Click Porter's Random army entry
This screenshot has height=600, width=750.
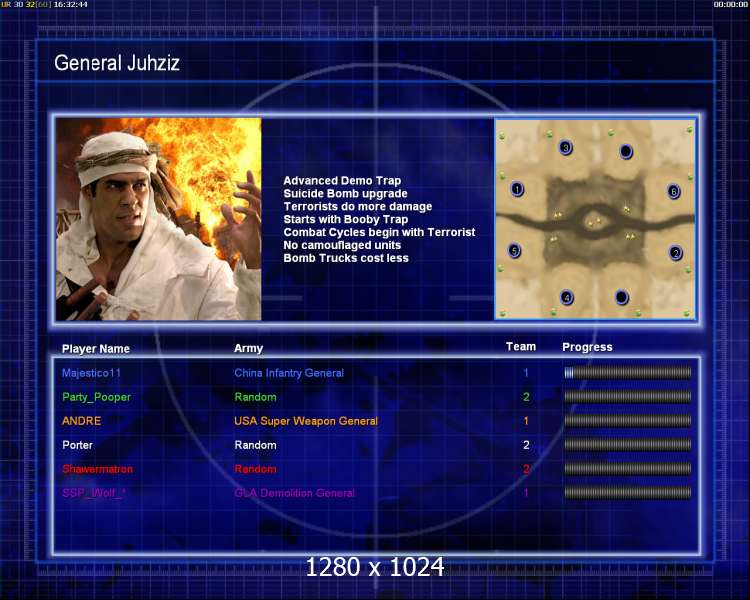[x=255, y=445]
